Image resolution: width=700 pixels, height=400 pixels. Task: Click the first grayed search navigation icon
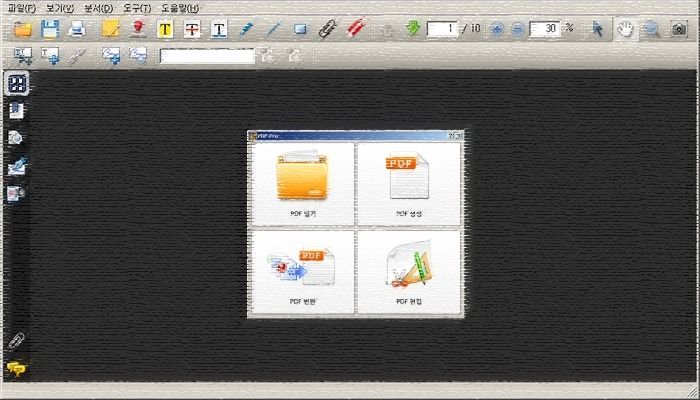[x=268, y=55]
